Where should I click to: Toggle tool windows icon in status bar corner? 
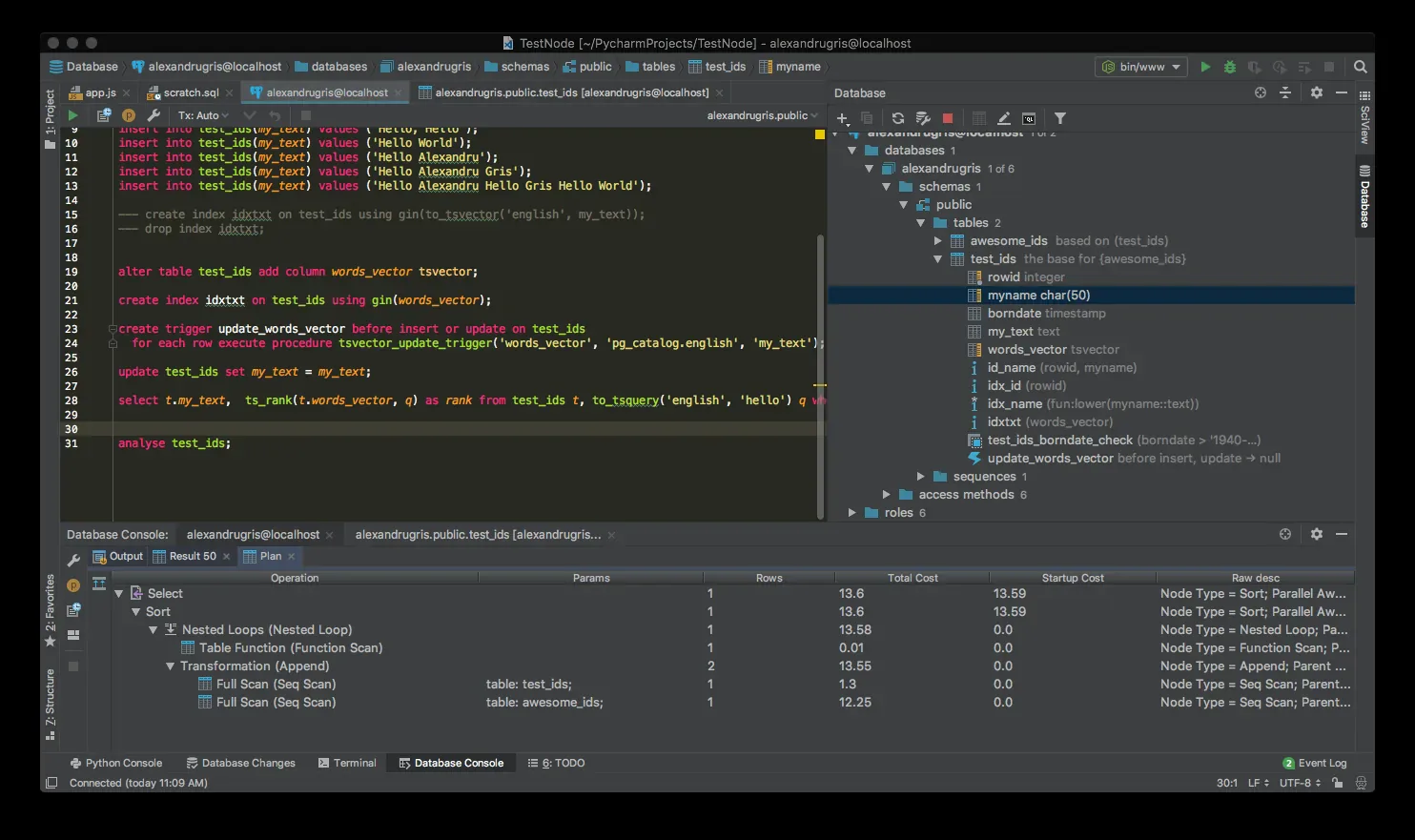(51, 783)
